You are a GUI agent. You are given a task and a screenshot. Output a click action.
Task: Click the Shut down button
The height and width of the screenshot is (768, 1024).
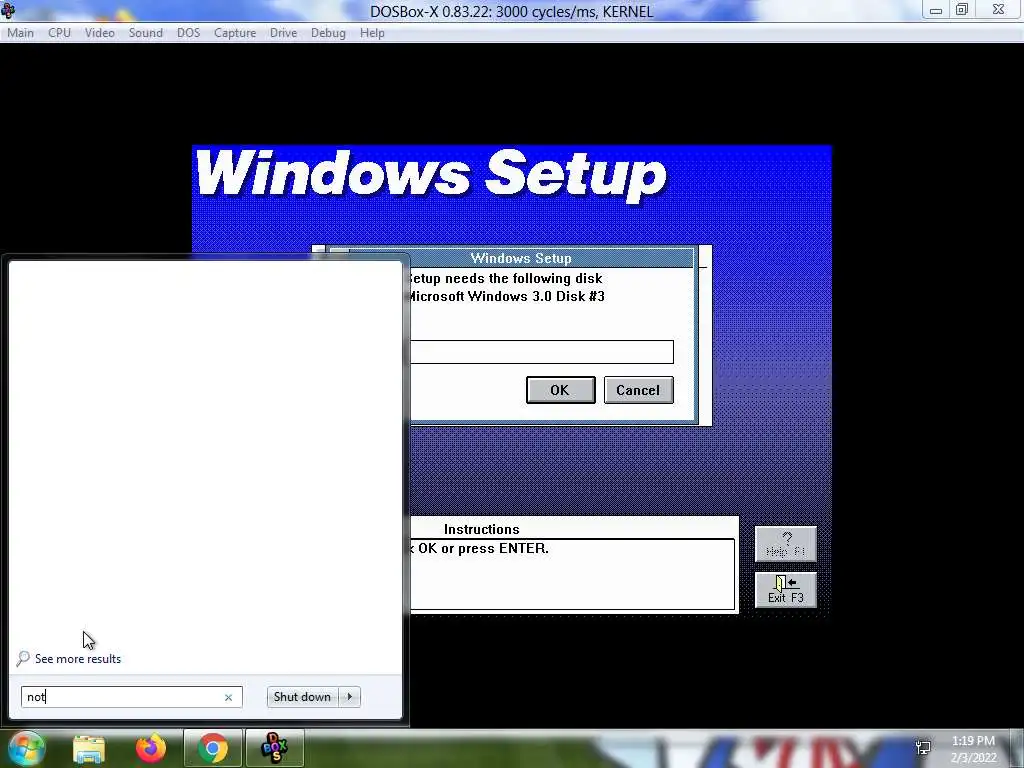click(x=302, y=697)
